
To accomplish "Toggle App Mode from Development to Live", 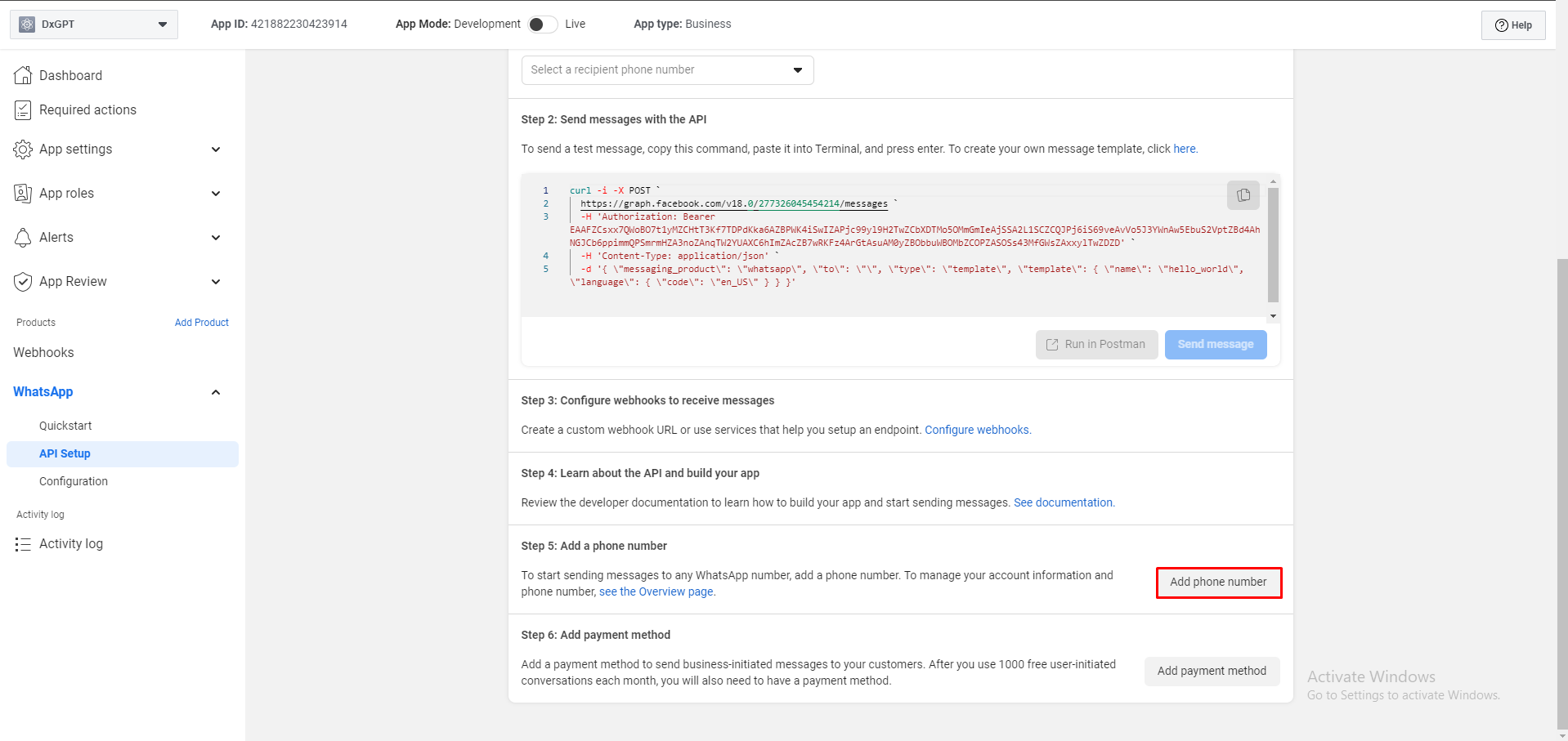I will tap(542, 25).
